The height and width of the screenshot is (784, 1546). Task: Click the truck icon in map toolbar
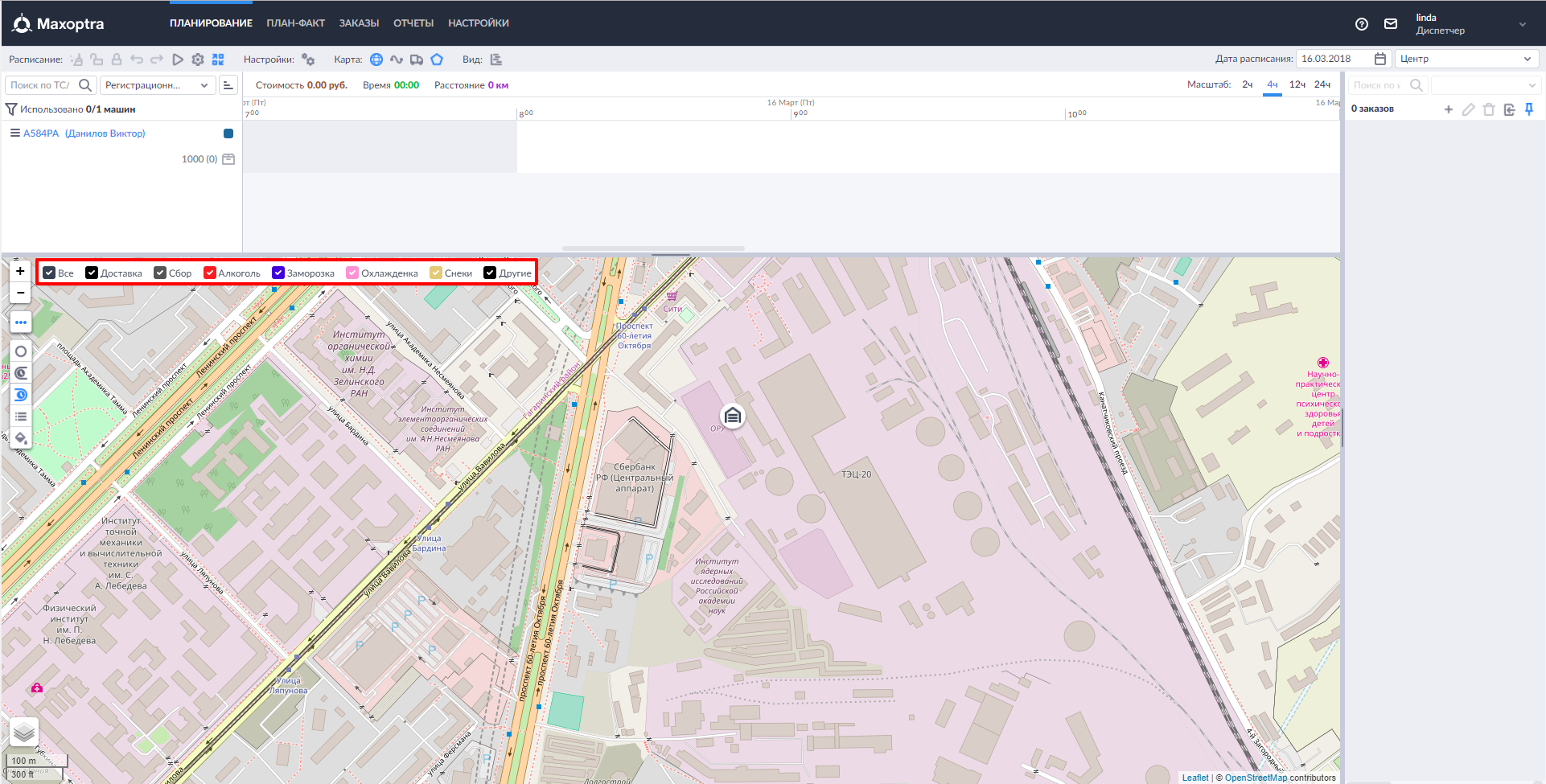click(416, 60)
